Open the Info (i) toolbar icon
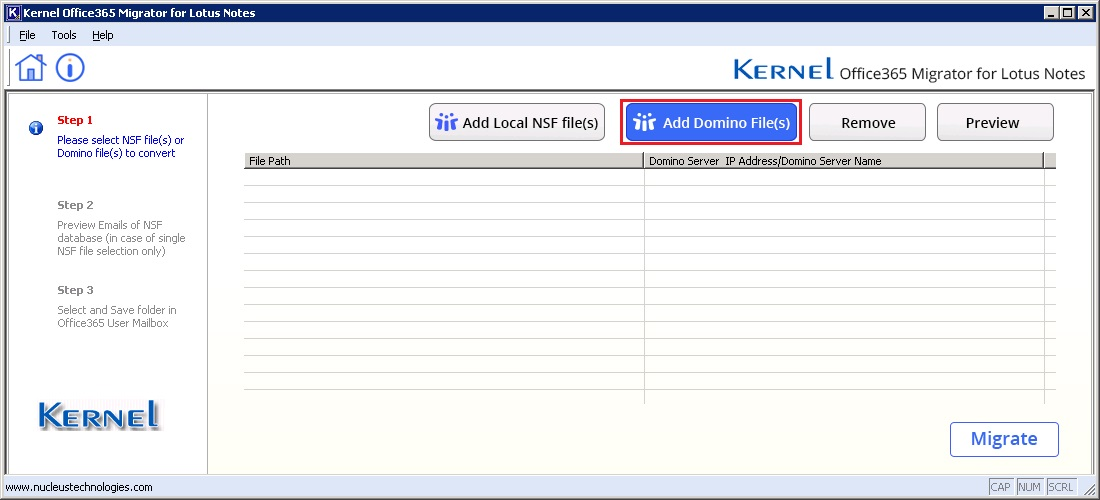 [x=70, y=68]
